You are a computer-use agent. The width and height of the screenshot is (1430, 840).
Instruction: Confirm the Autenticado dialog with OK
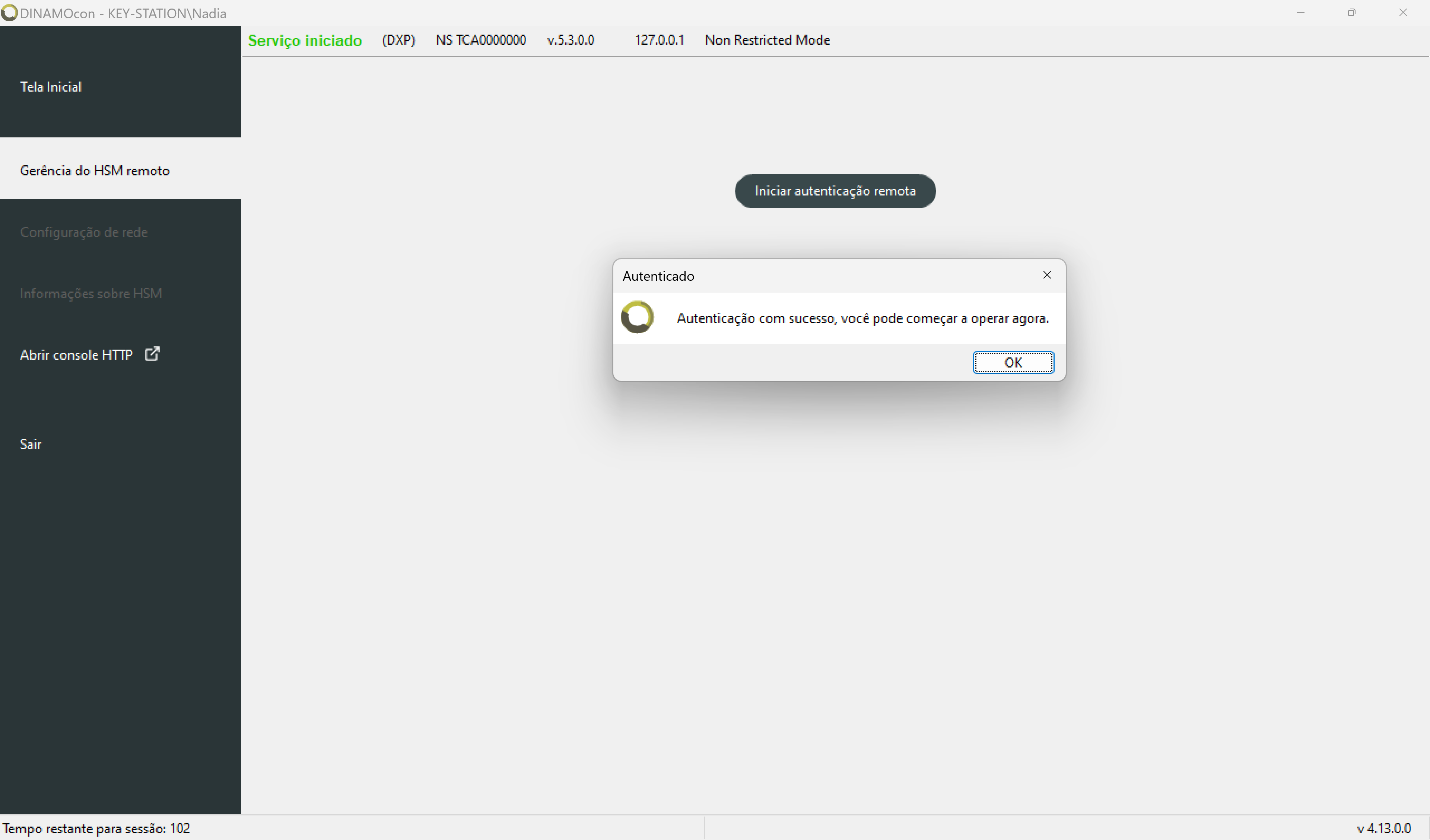tap(1013, 363)
